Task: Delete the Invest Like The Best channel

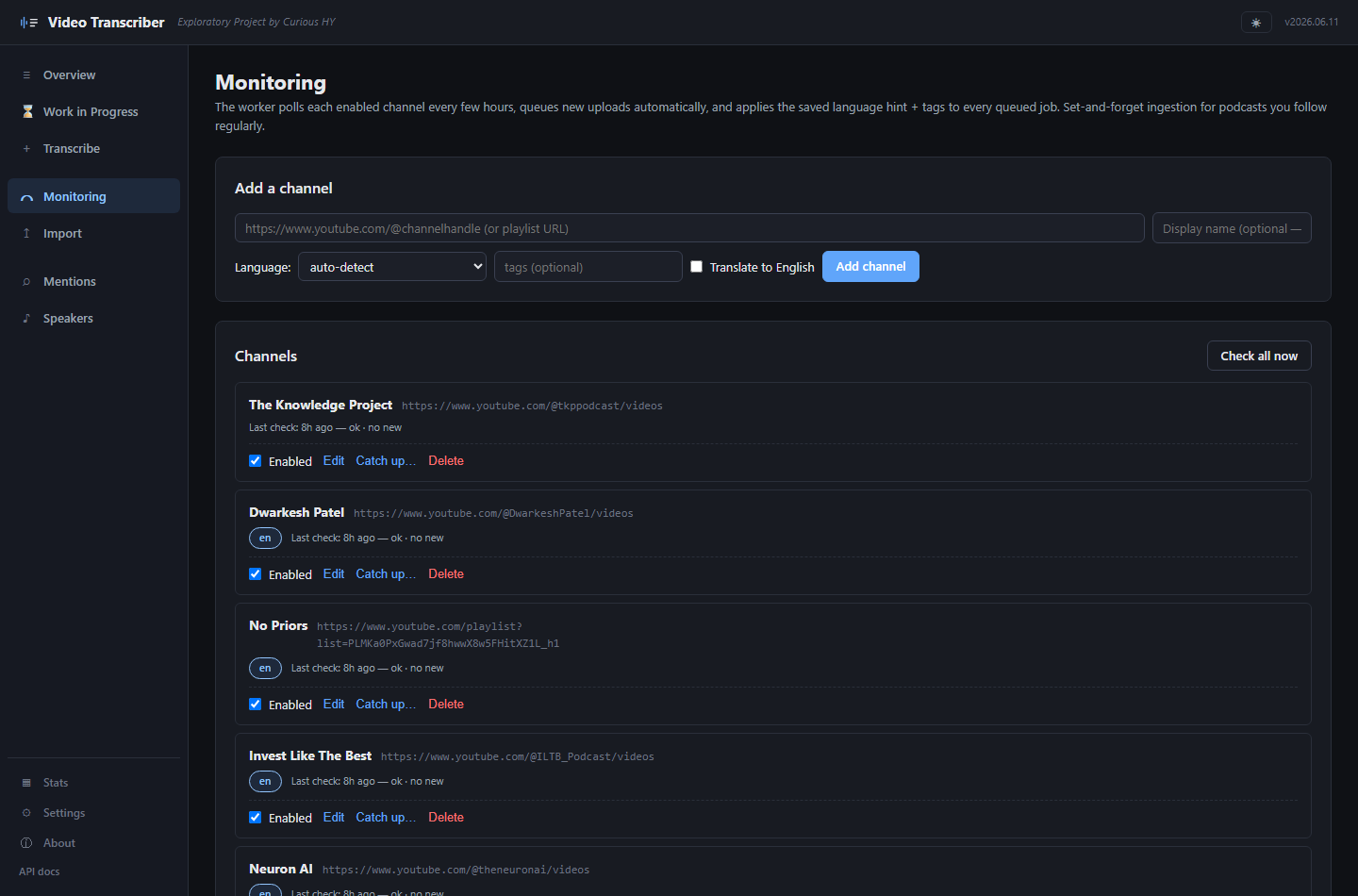Action: (446, 818)
